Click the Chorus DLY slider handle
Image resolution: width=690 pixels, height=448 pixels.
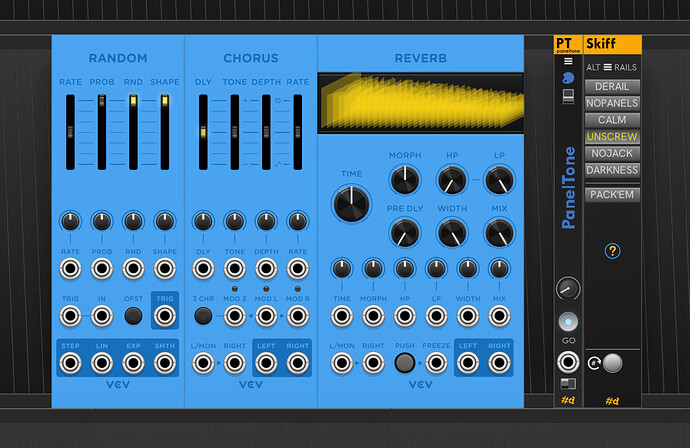tap(203, 131)
